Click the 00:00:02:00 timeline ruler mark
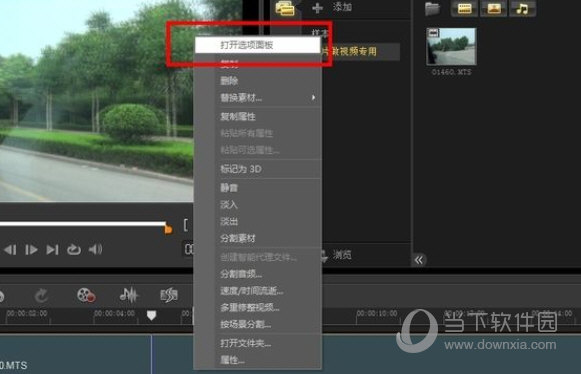581x374 pixels. (x=27, y=313)
